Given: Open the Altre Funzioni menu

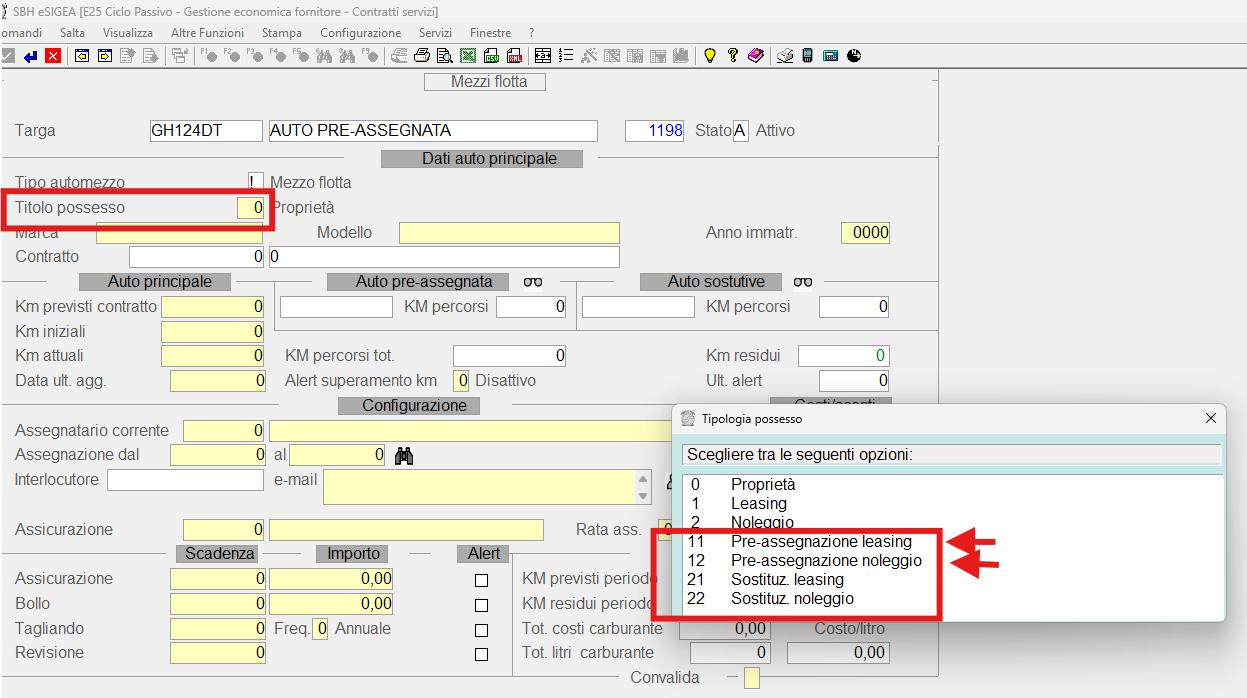Looking at the screenshot, I should click(x=207, y=33).
